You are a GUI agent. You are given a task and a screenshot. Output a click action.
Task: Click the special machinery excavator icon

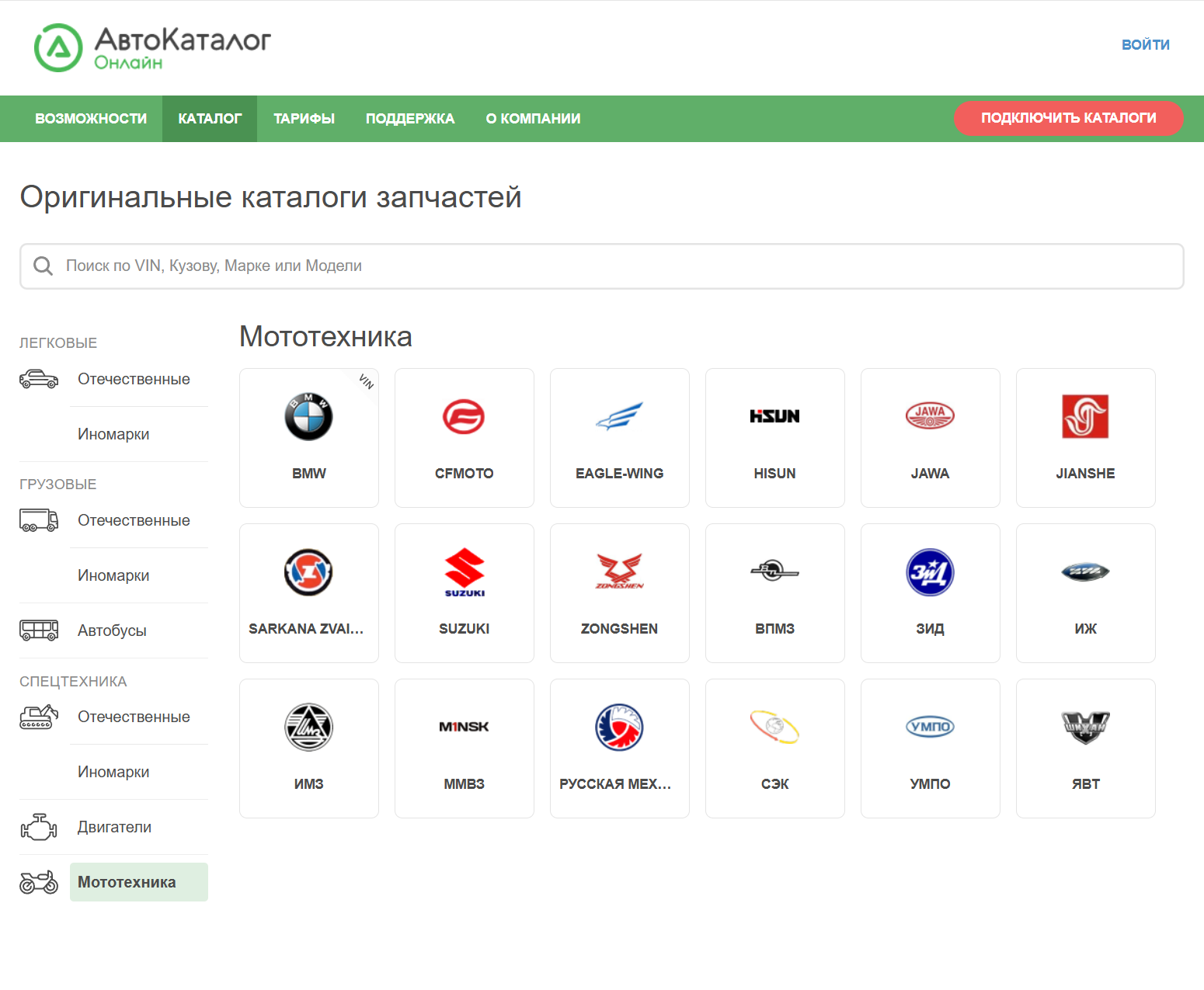(39, 717)
